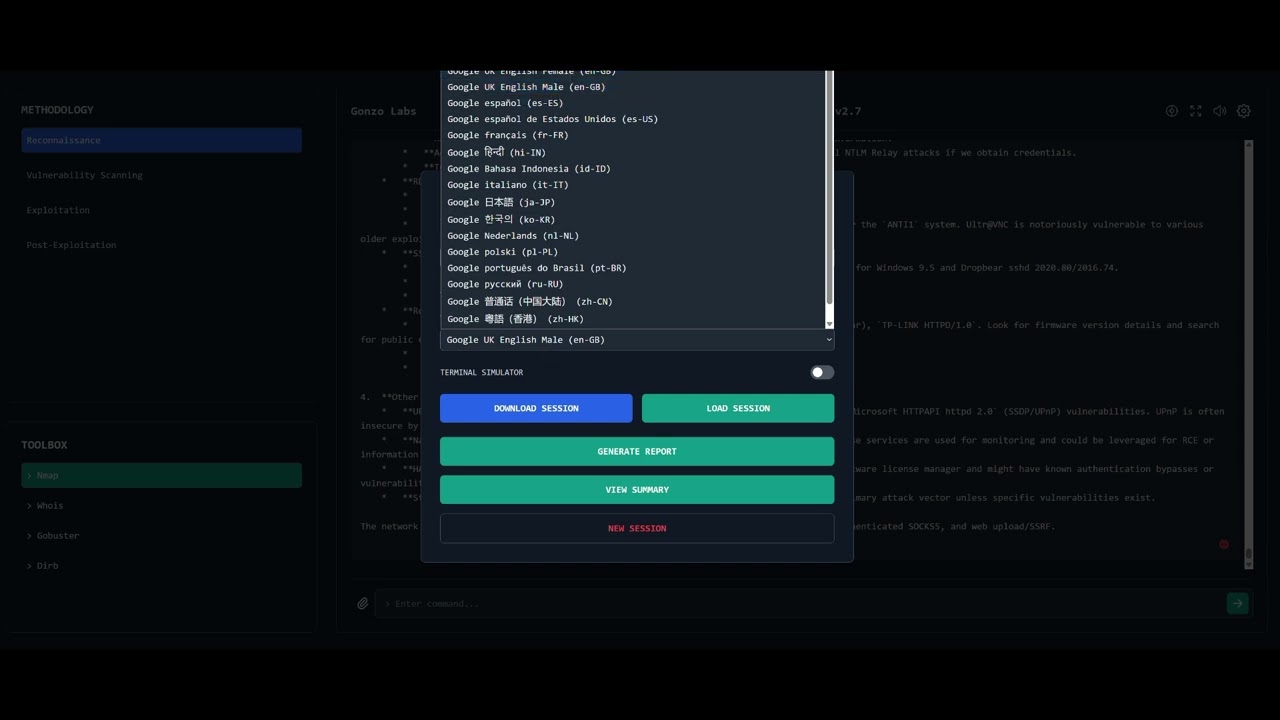This screenshot has width=1280, height=720.
Task: Click the circular icon left of fullscreen
Action: click(1172, 111)
